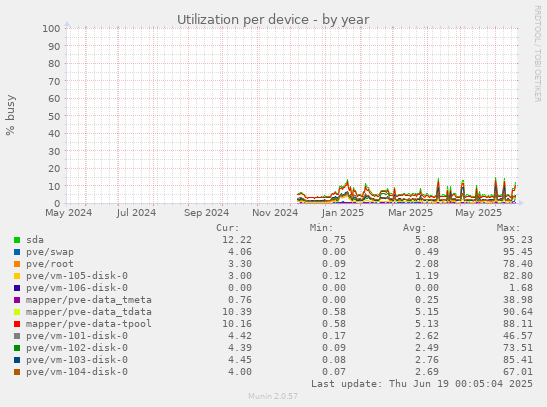Select the pve/vm-101-disk-0 gray swatch
The height and width of the screenshot is (407, 547).
[x=17, y=336]
